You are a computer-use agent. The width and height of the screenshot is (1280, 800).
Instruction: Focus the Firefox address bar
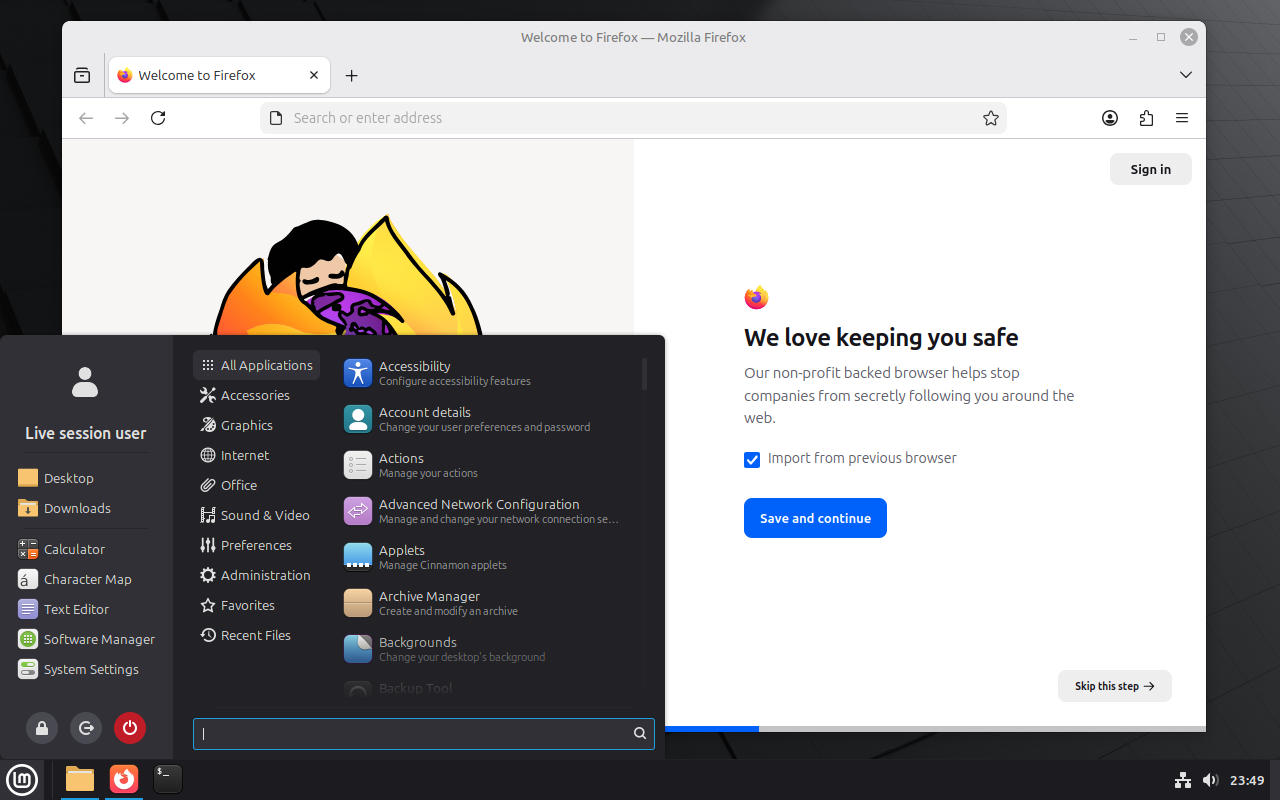click(x=633, y=118)
